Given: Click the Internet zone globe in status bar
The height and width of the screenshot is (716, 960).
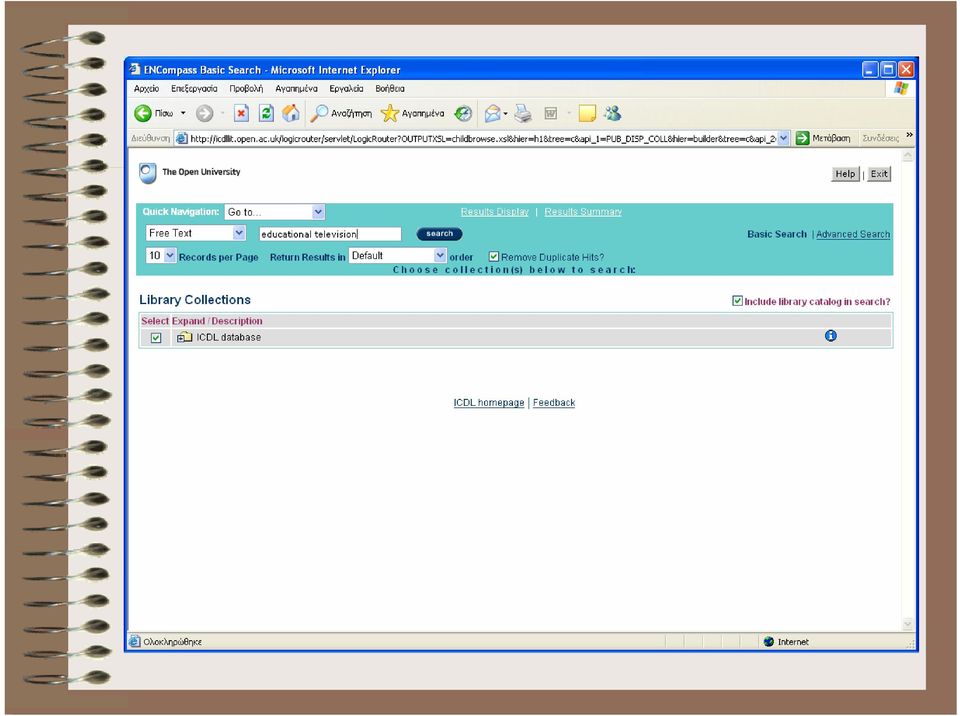Looking at the screenshot, I should coord(769,641).
